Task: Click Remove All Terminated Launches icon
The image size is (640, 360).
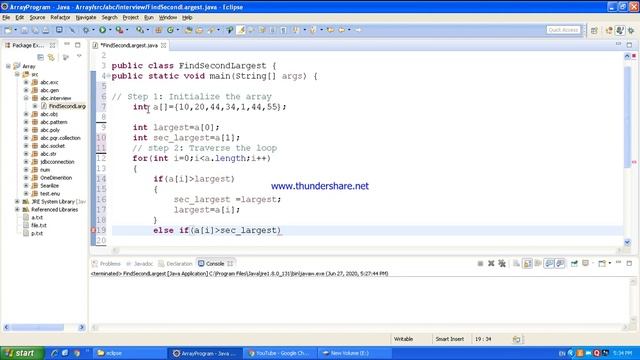Action: pyautogui.click(x=502, y=264)
